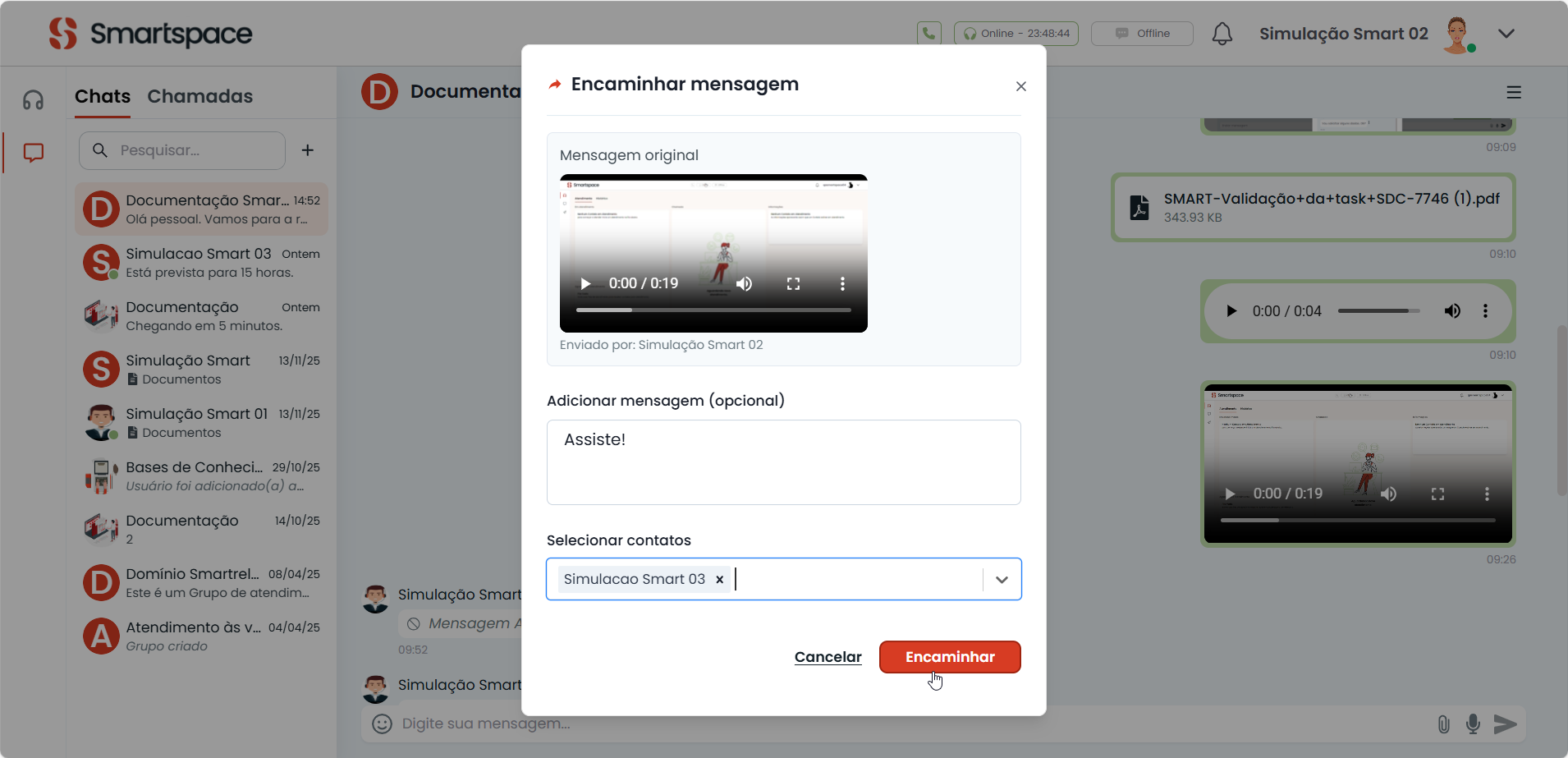The height and width of the screenshot is (758, 1568).
Task: Open the hamburger menu of the conversation
Action: (x=1514, y=93)
